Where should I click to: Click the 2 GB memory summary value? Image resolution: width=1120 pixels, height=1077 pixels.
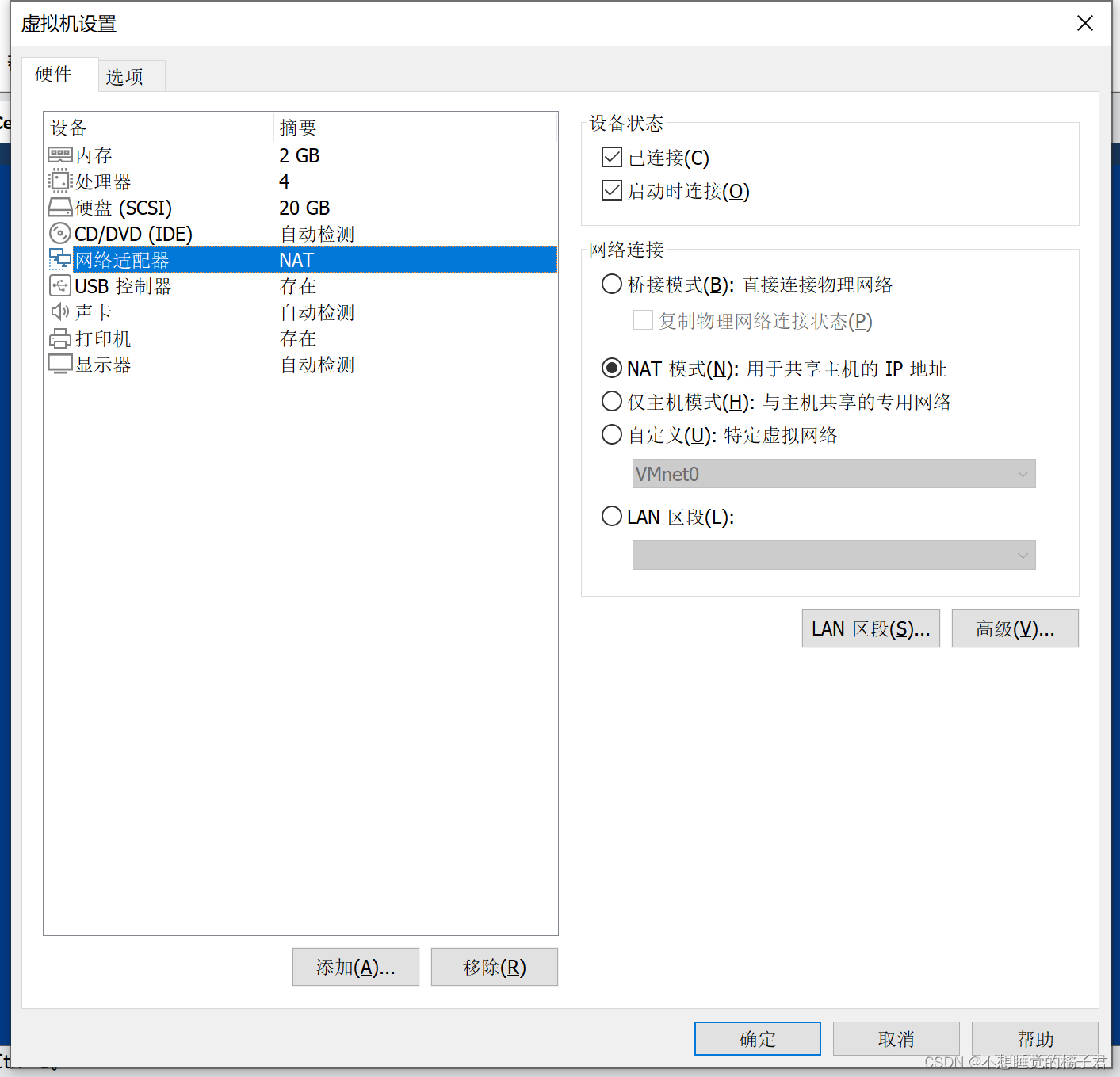pyautogui.click(x=300, y=155)
